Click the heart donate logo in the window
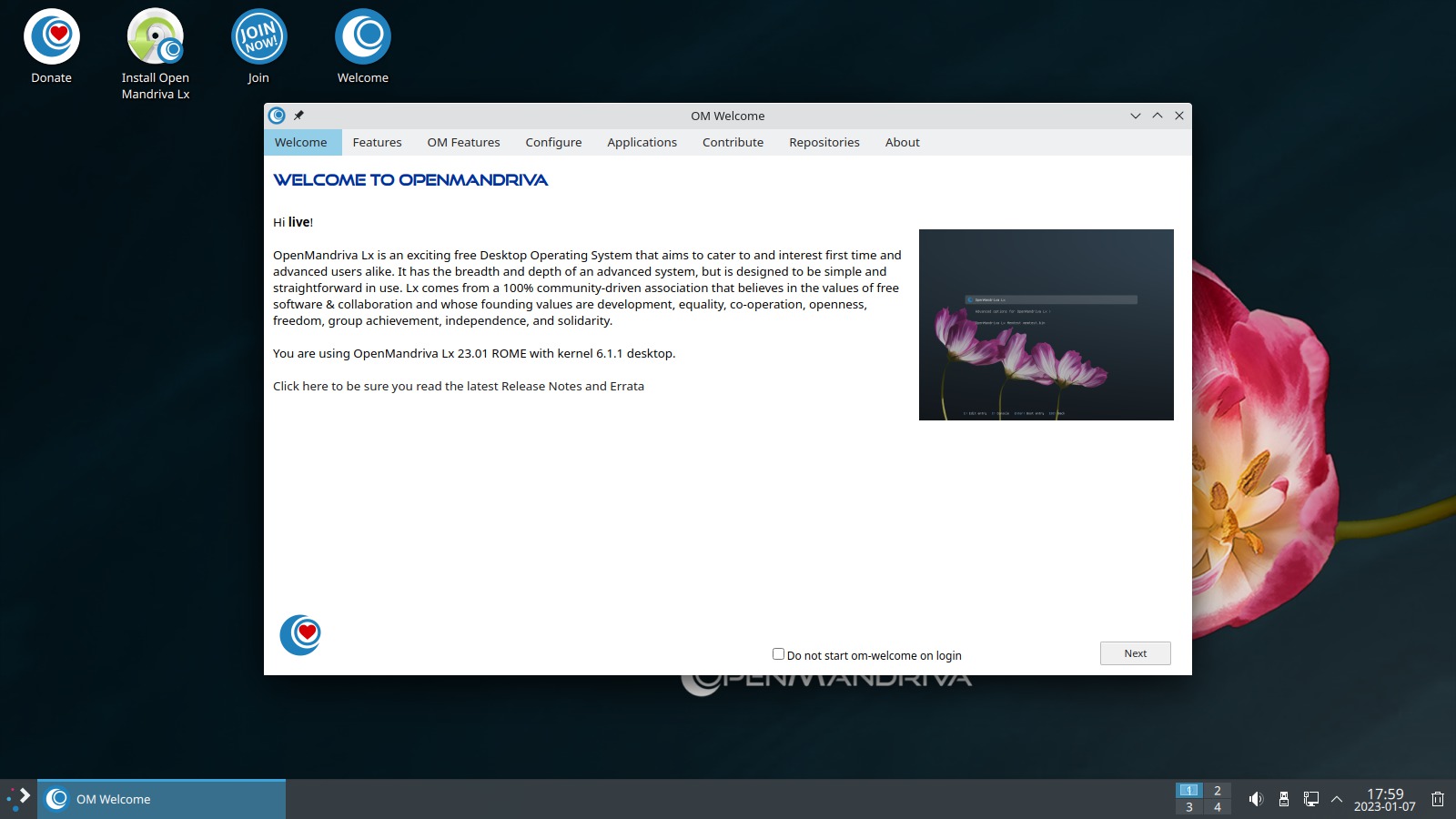Image resolution: width=1456 pixels, height=819 pixels. point(300,634)
